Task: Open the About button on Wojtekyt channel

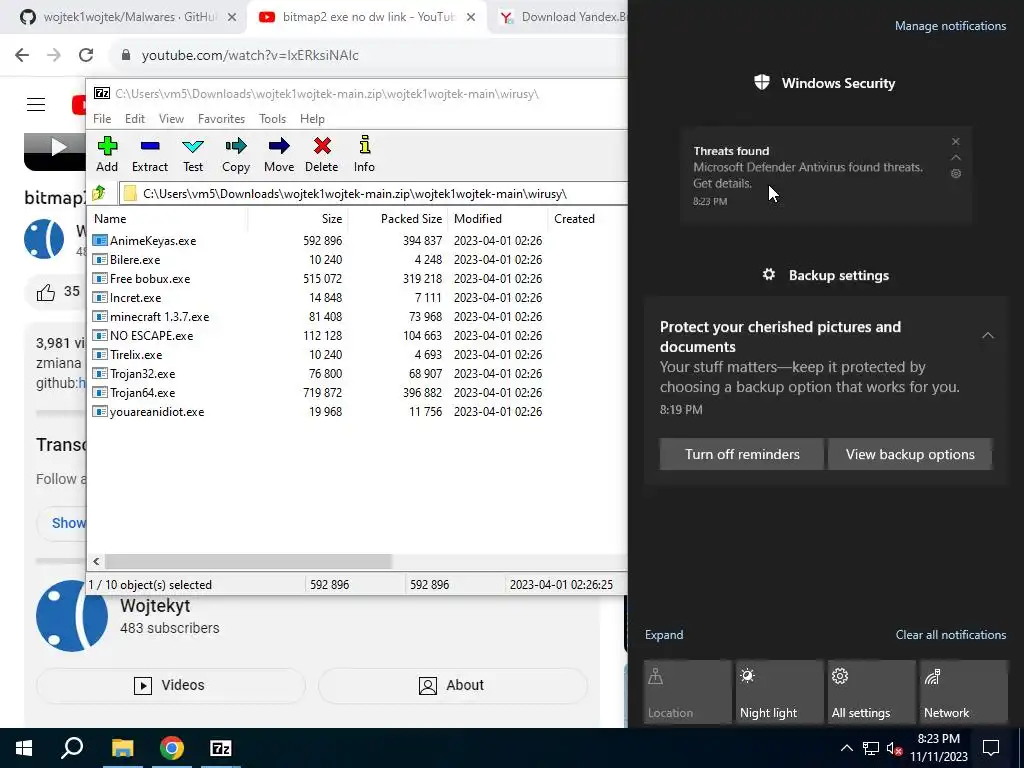Action: 453,685
